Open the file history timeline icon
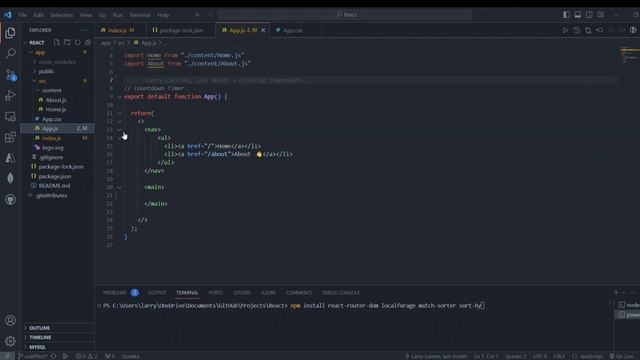 (x=576, y=30)
